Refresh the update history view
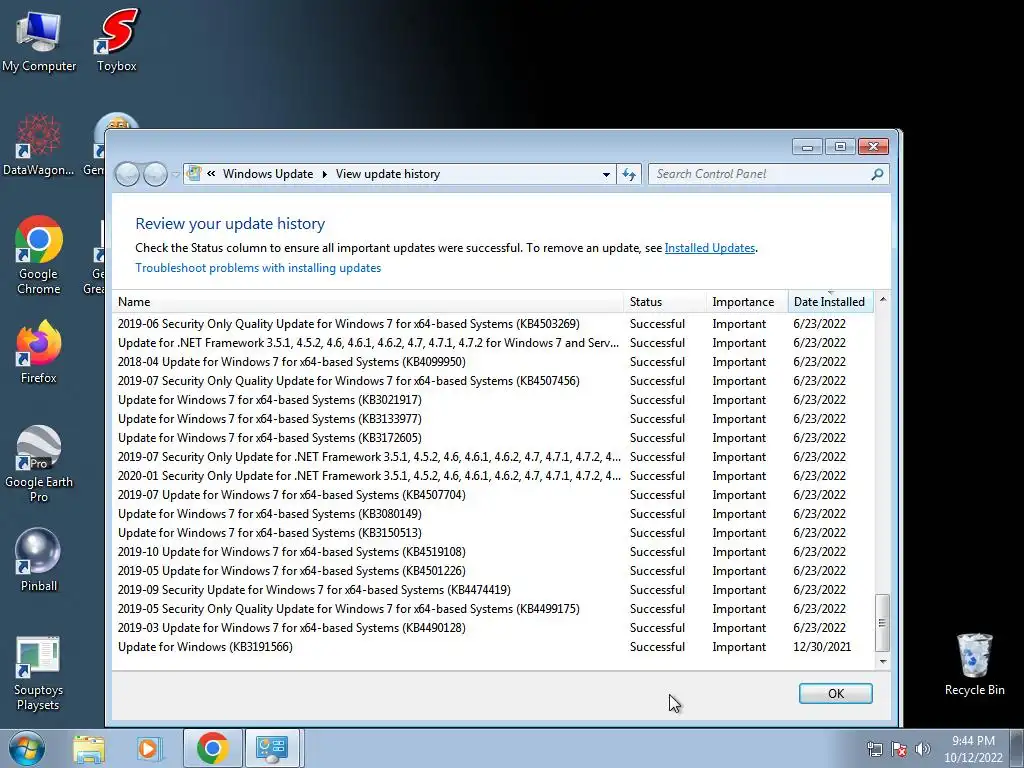 point(629,174)
